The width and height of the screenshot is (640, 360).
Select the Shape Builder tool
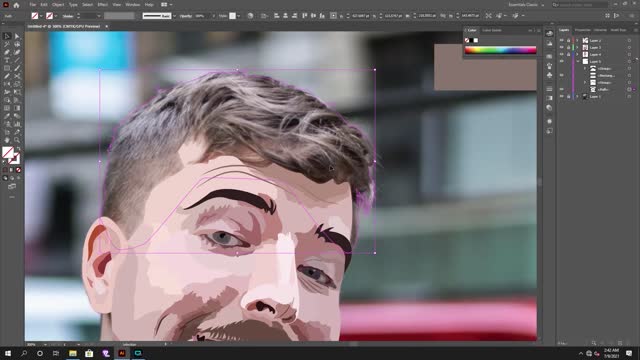tap(7, 100)
